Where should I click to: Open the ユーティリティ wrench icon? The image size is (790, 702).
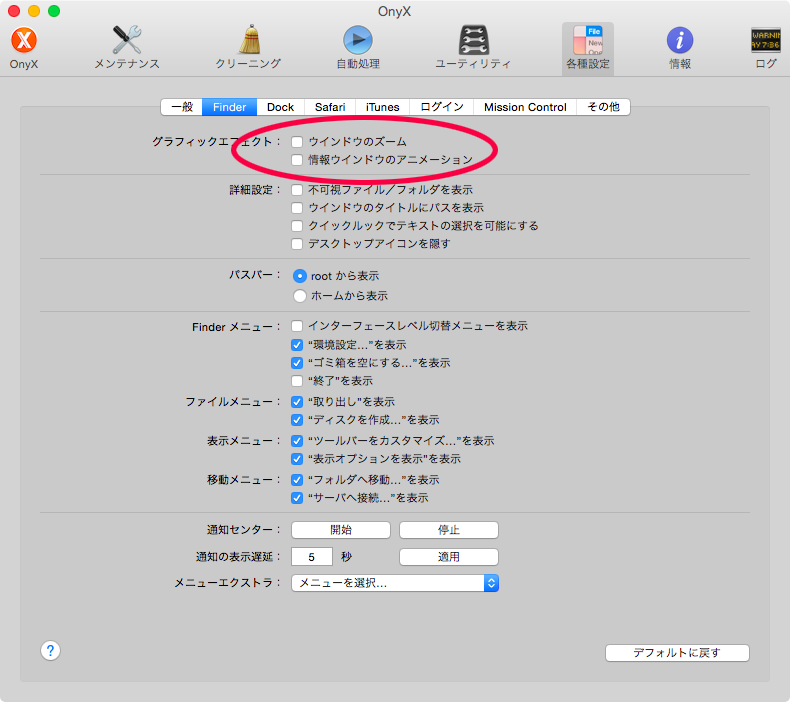(x=473, y=40)
